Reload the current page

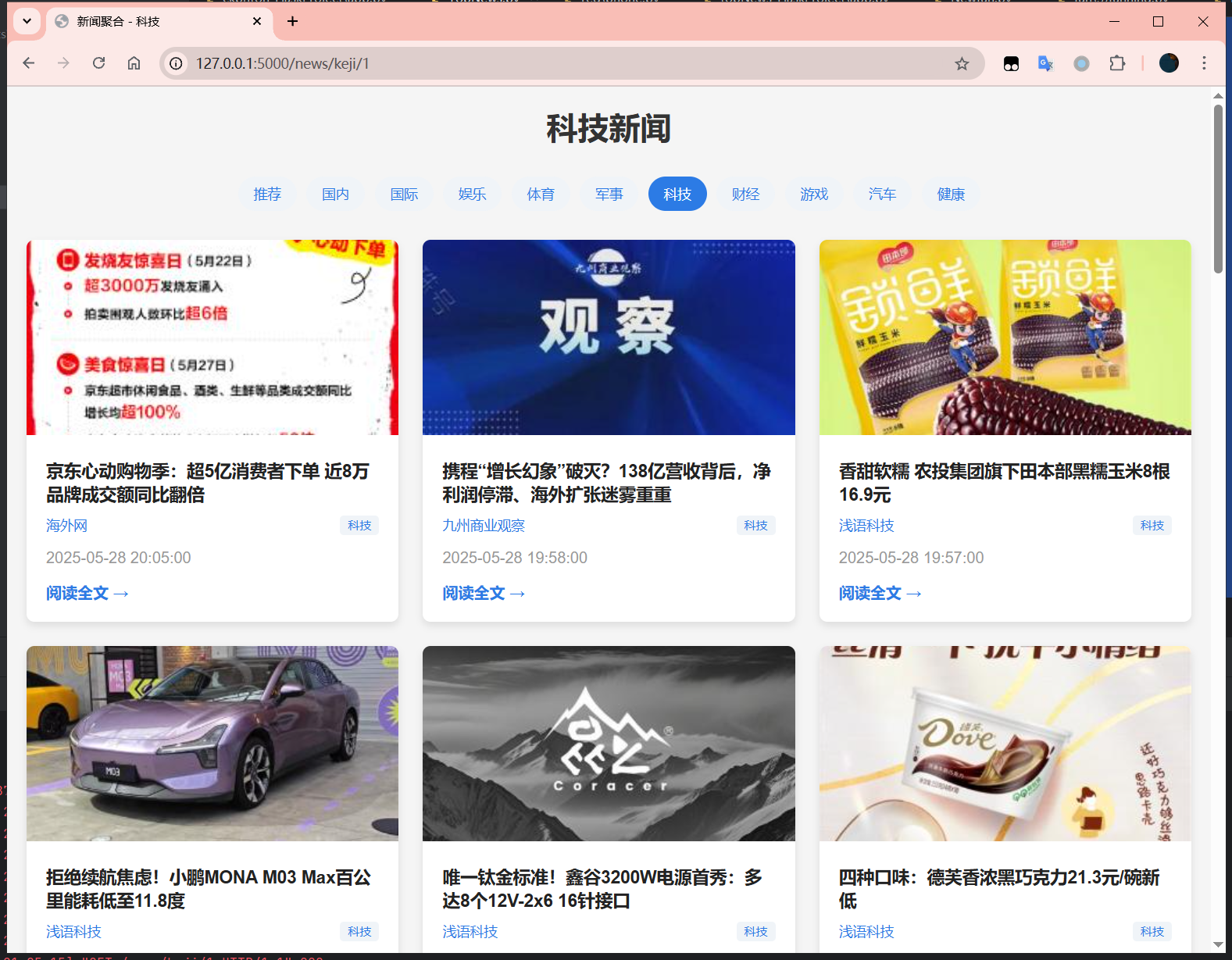click(x=98, y=63)
